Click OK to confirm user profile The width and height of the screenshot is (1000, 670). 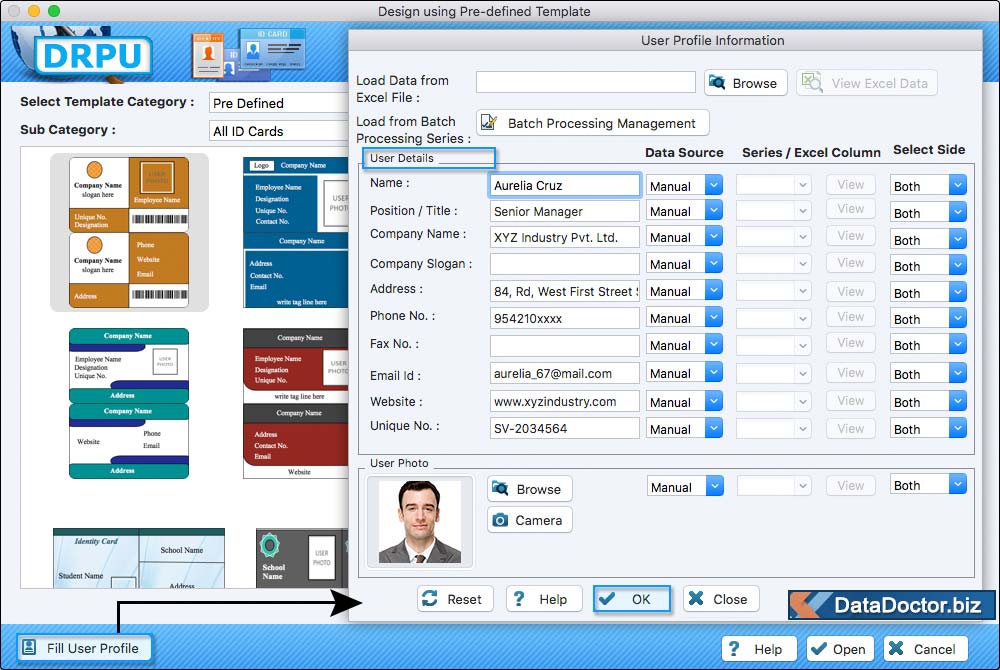click(x=632, y=599)
